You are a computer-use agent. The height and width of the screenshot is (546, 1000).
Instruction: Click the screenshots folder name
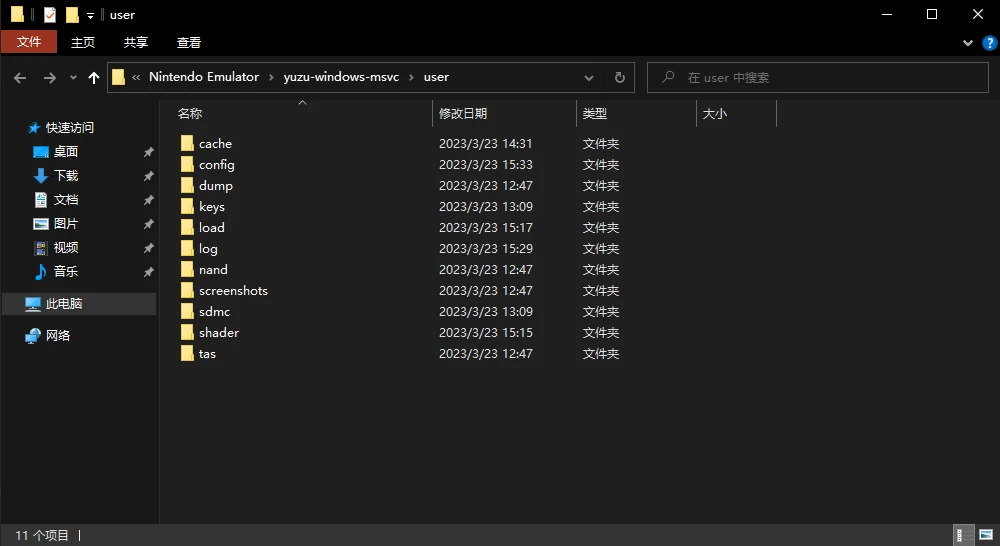233,291
